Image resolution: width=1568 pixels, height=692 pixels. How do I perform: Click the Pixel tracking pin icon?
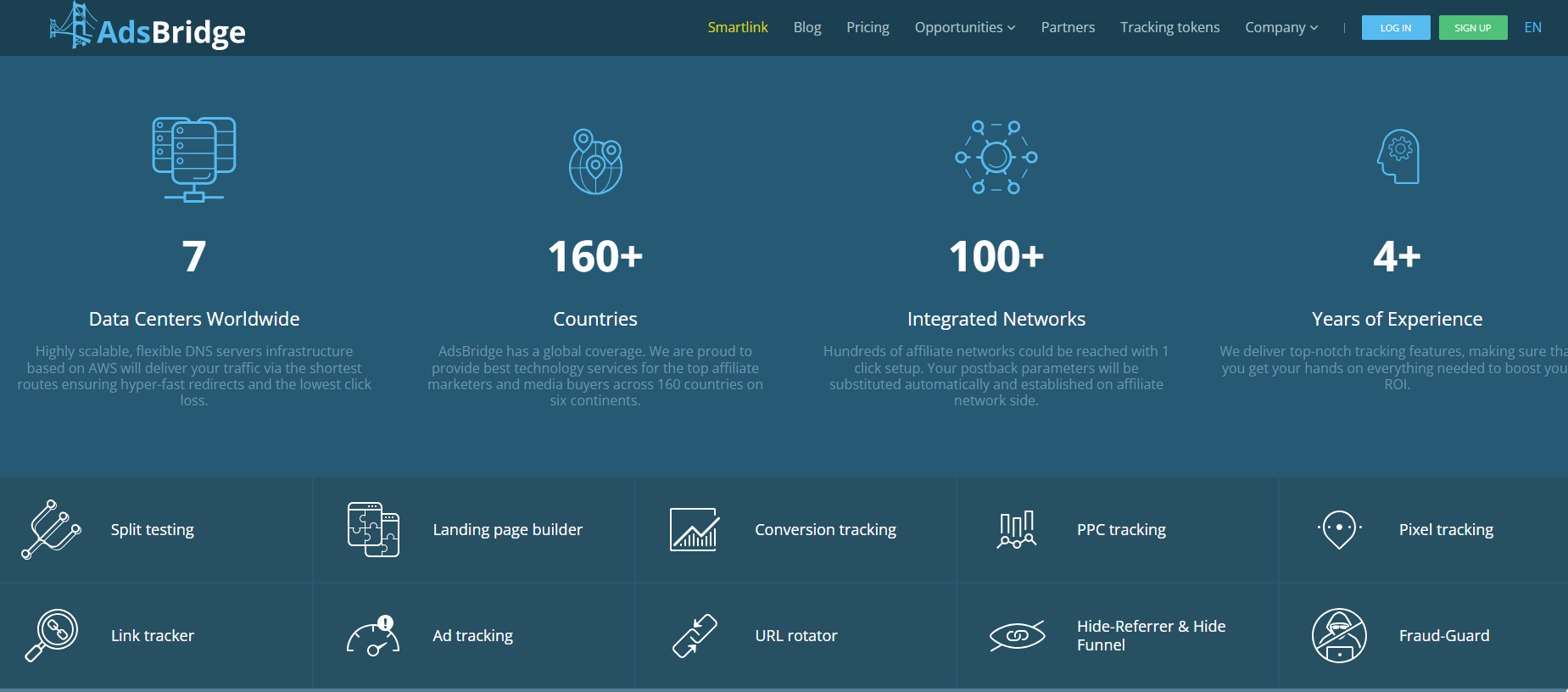1339,530
